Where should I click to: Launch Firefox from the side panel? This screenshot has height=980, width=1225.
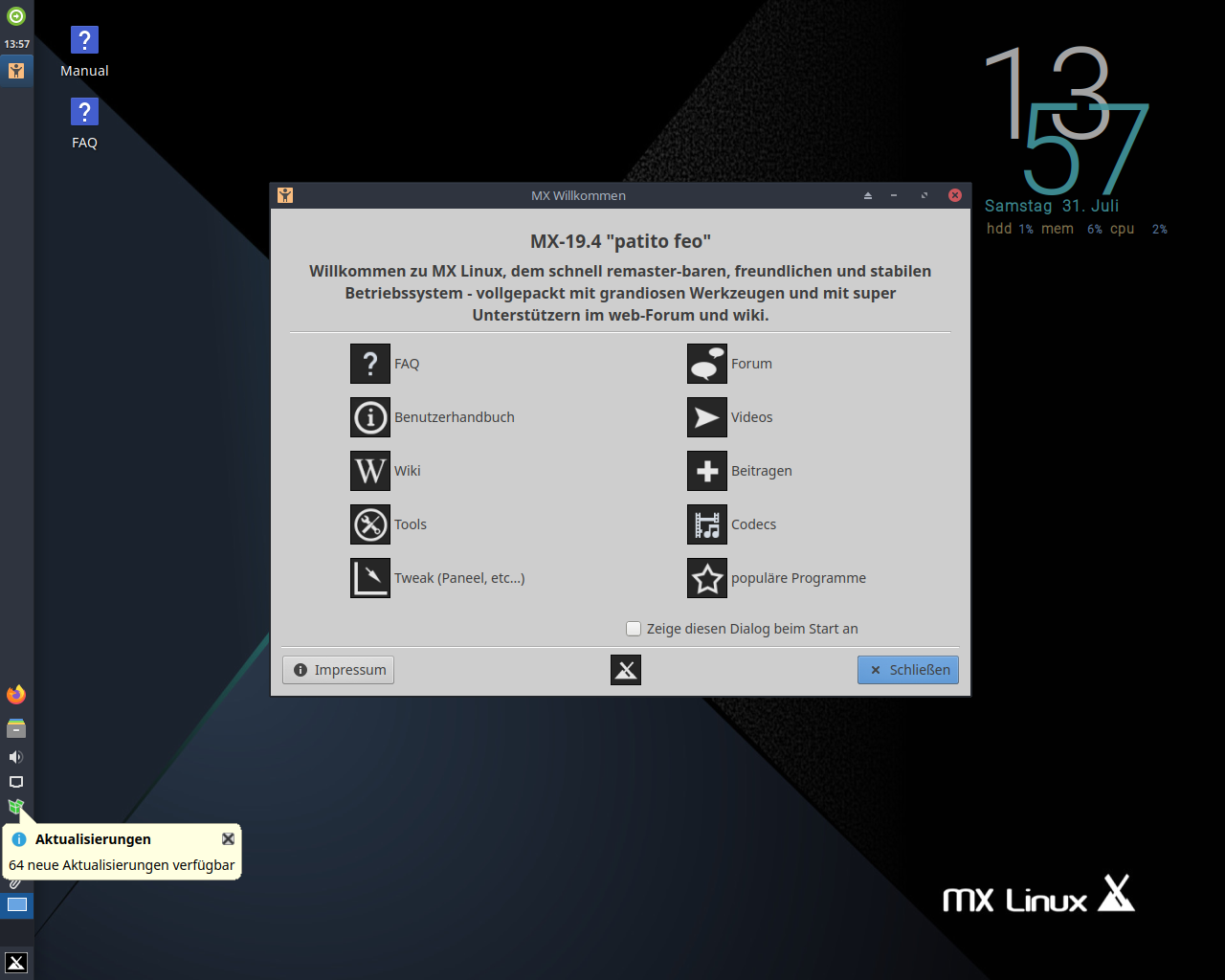tap(16, 695)
